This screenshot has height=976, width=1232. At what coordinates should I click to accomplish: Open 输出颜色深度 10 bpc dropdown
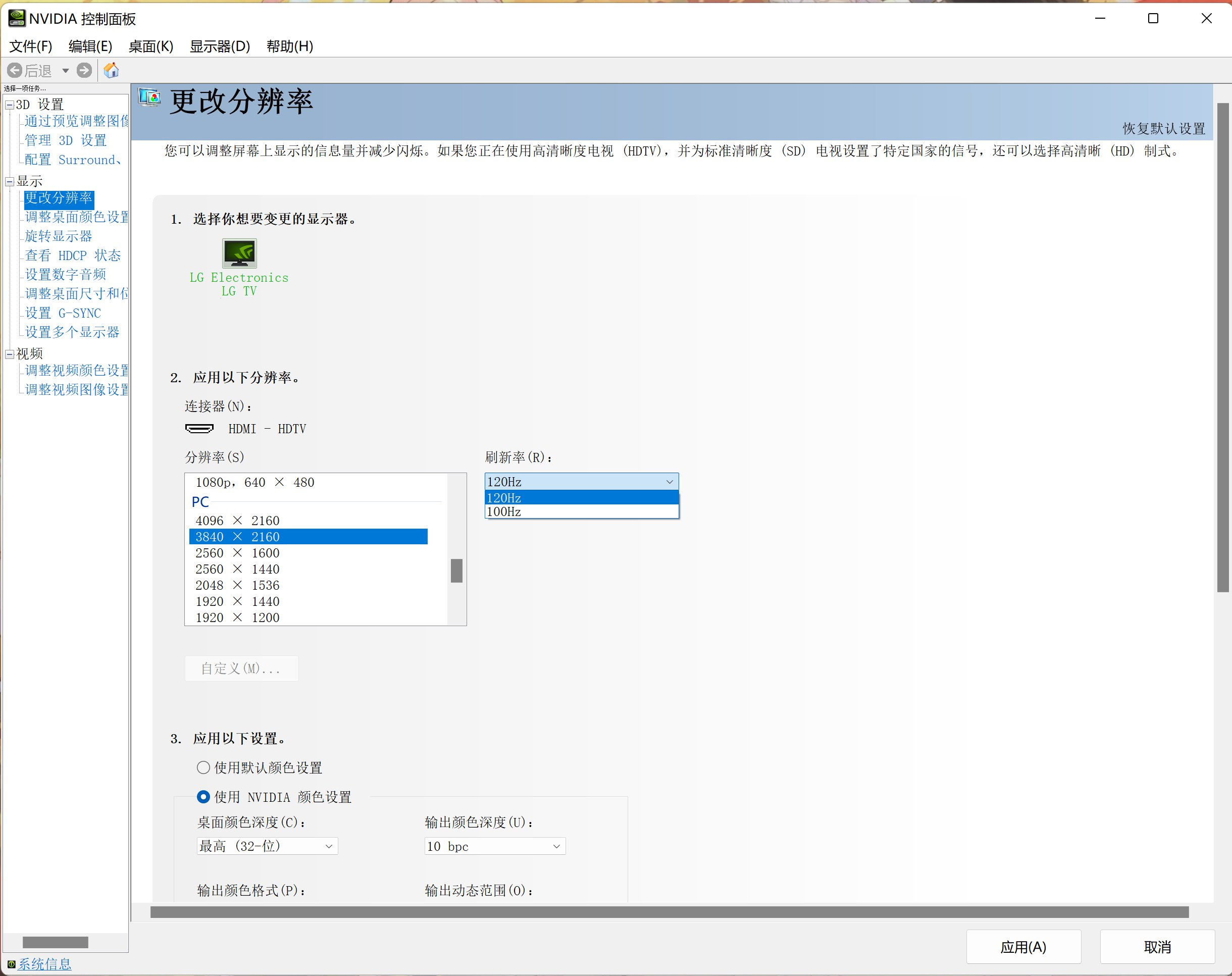click(495, 846)
